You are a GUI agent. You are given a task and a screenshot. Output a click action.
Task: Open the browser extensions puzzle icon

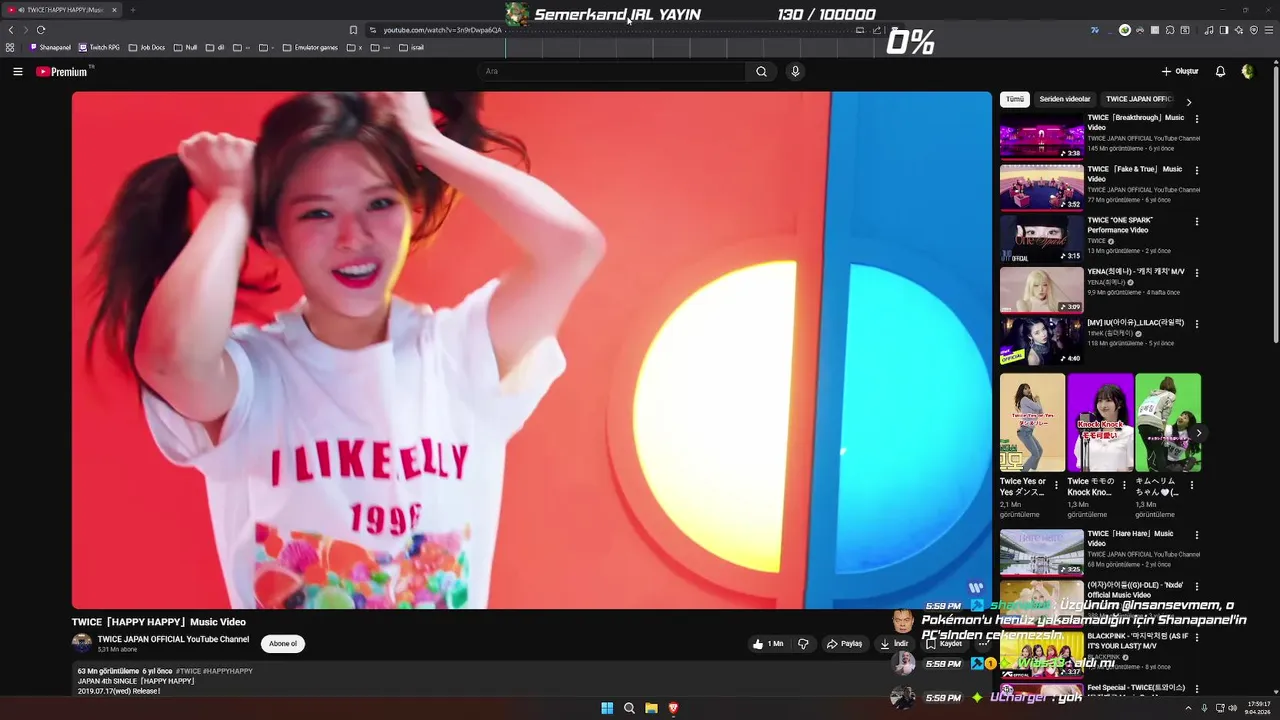pyautogui.click(x=1170, y=30)
